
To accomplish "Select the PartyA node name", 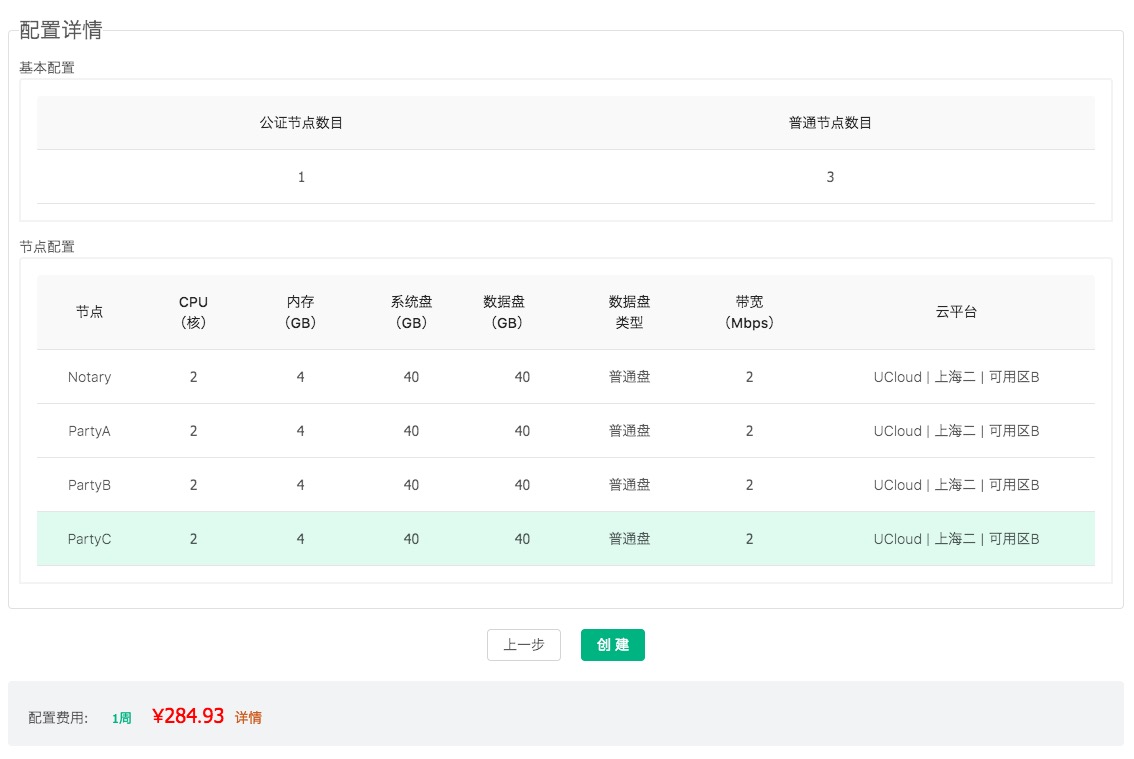I will (90, 431).
